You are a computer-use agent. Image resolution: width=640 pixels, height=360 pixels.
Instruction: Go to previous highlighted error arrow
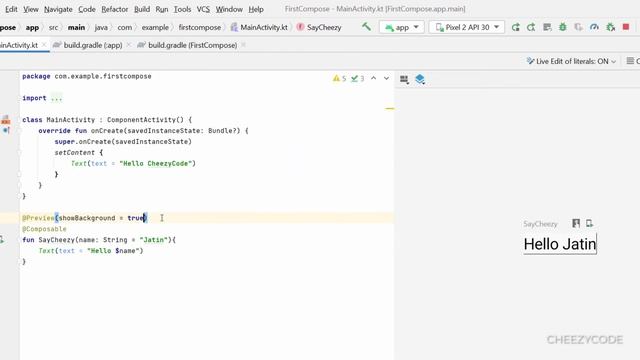coord(373,78)
